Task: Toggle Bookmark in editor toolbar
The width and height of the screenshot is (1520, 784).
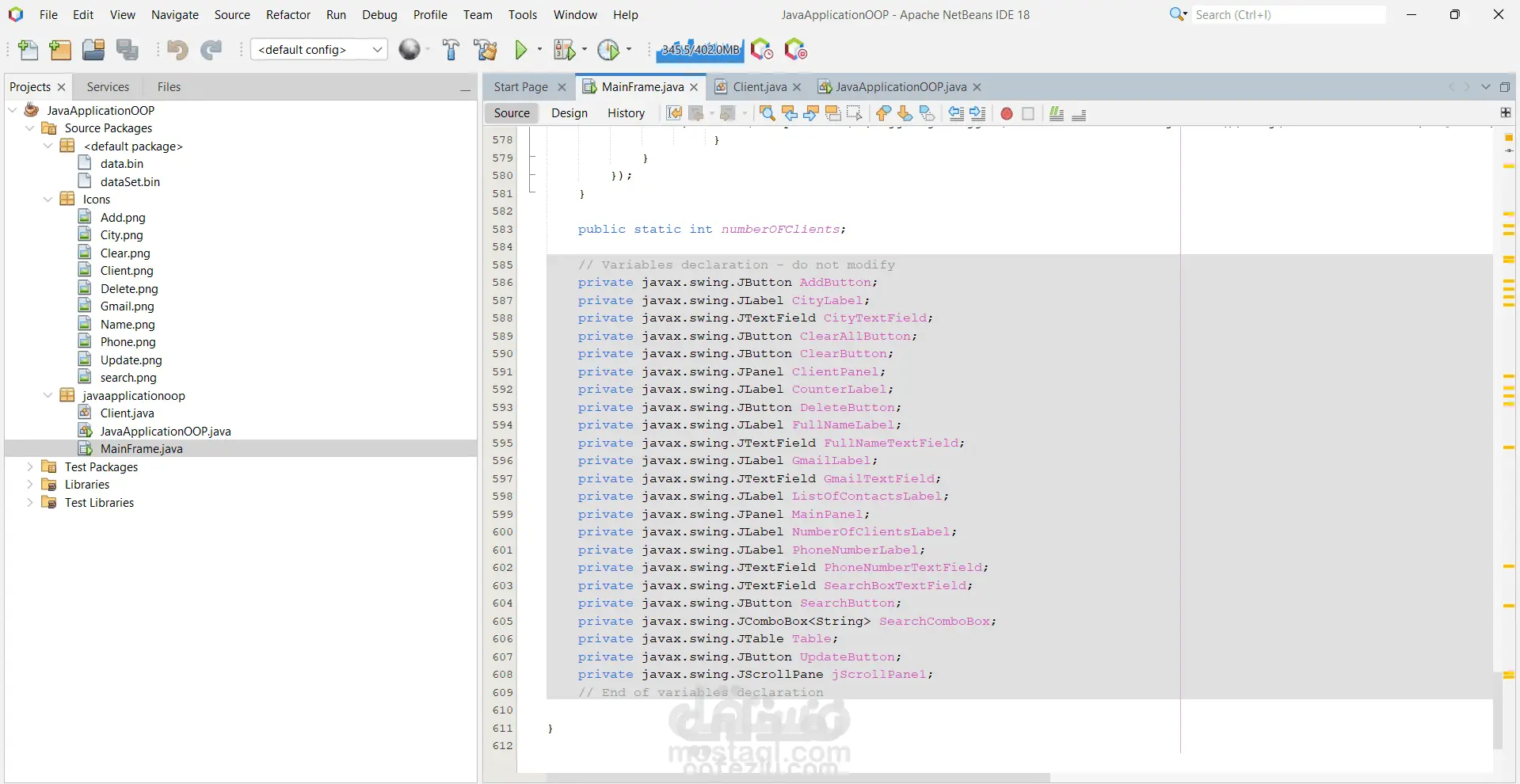Action: coord(927,113)
